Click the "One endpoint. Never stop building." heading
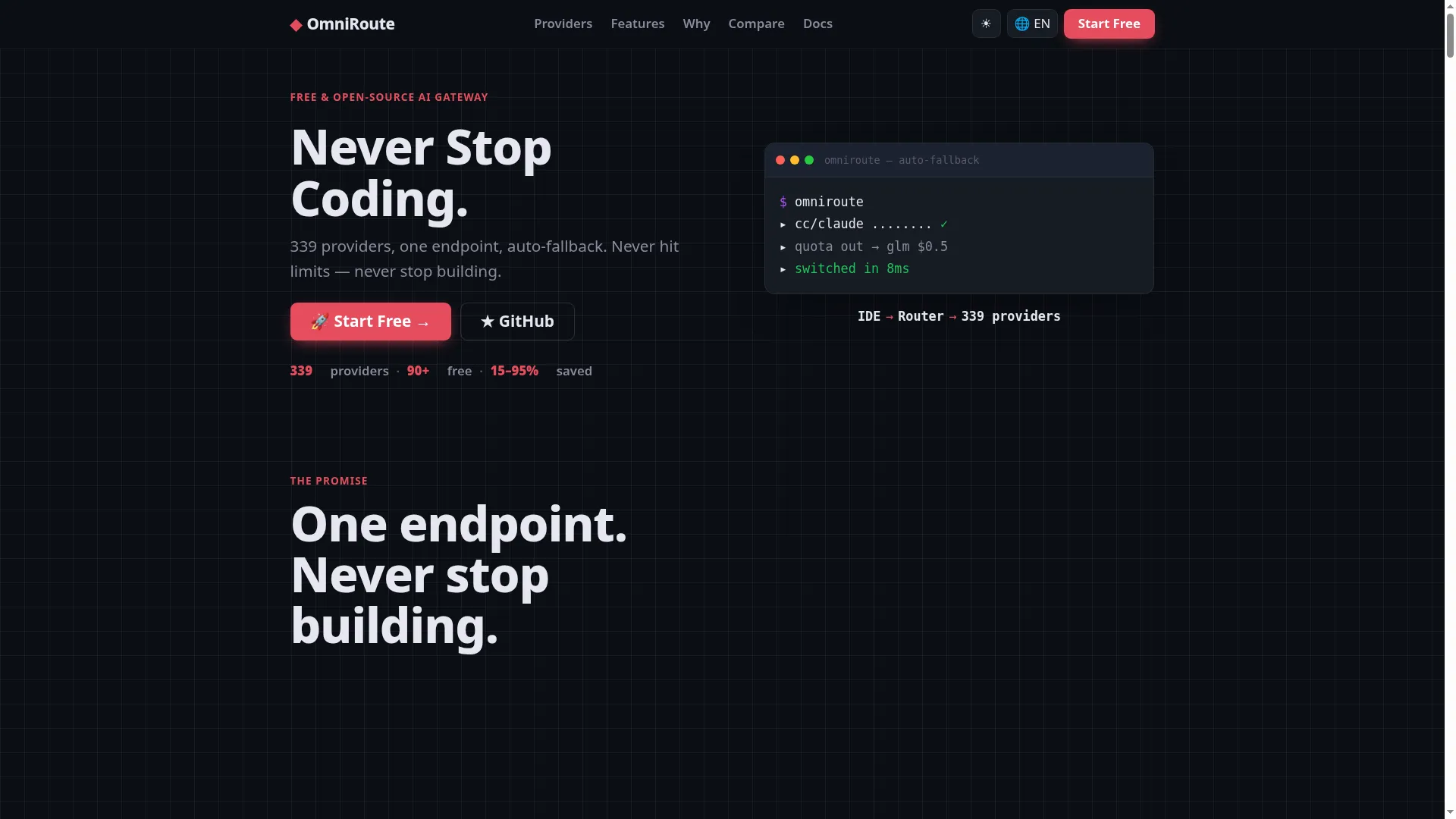This screenshot has height=819, width=1456. 459,575
